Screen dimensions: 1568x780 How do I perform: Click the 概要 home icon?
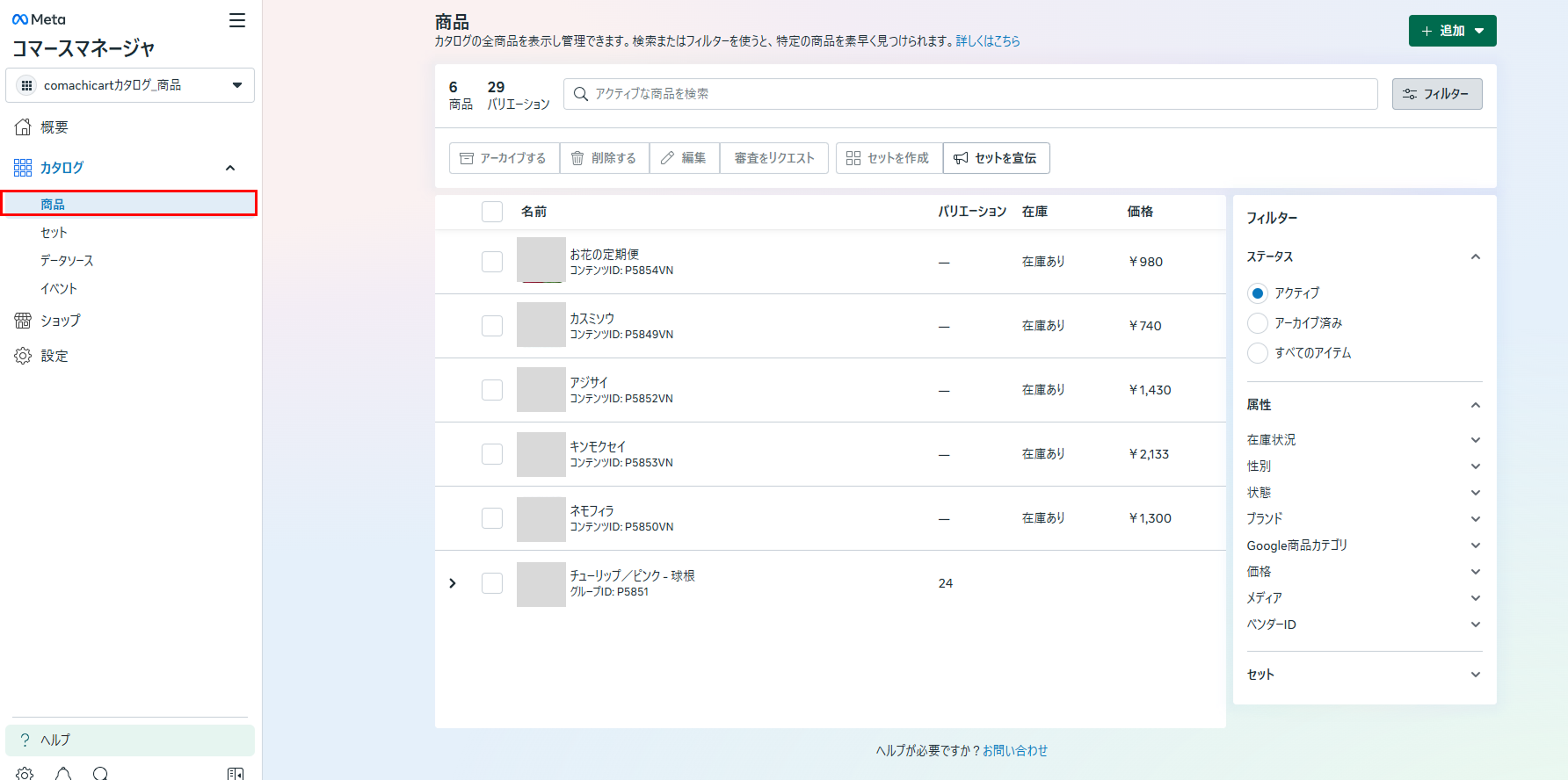click(x=23, y=127)
